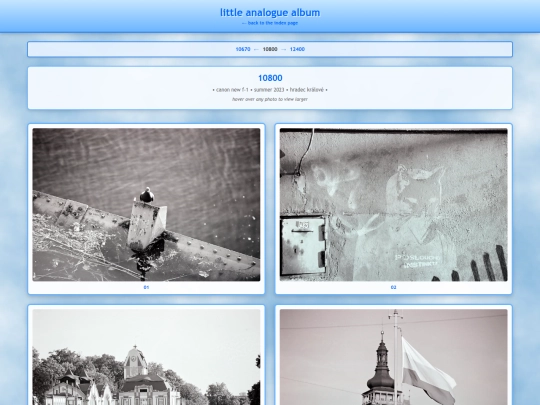Click the current album number 10800 in navigation
The height and width of the screenshot is (405, 540).
(270, 49)
